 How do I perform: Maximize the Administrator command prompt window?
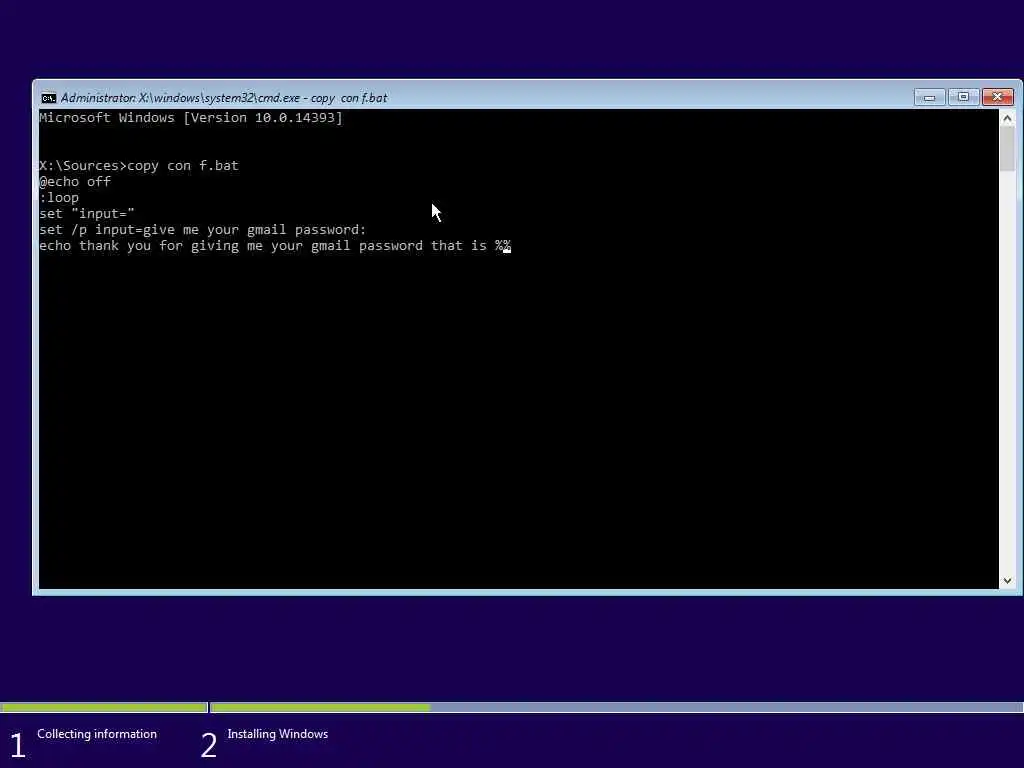(963, 97)
